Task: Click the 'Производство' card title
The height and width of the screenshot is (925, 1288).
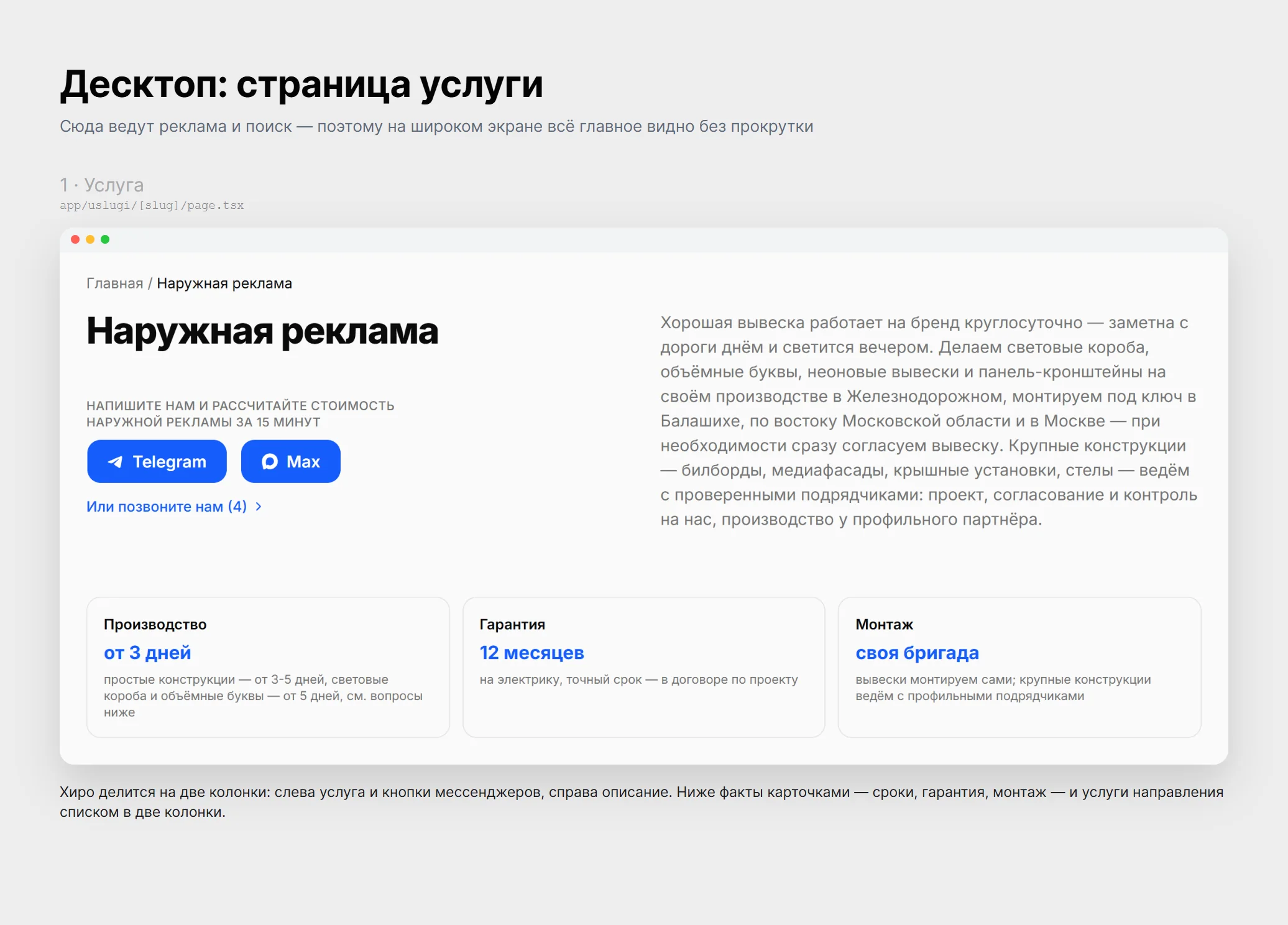Action: click(155, 625)
